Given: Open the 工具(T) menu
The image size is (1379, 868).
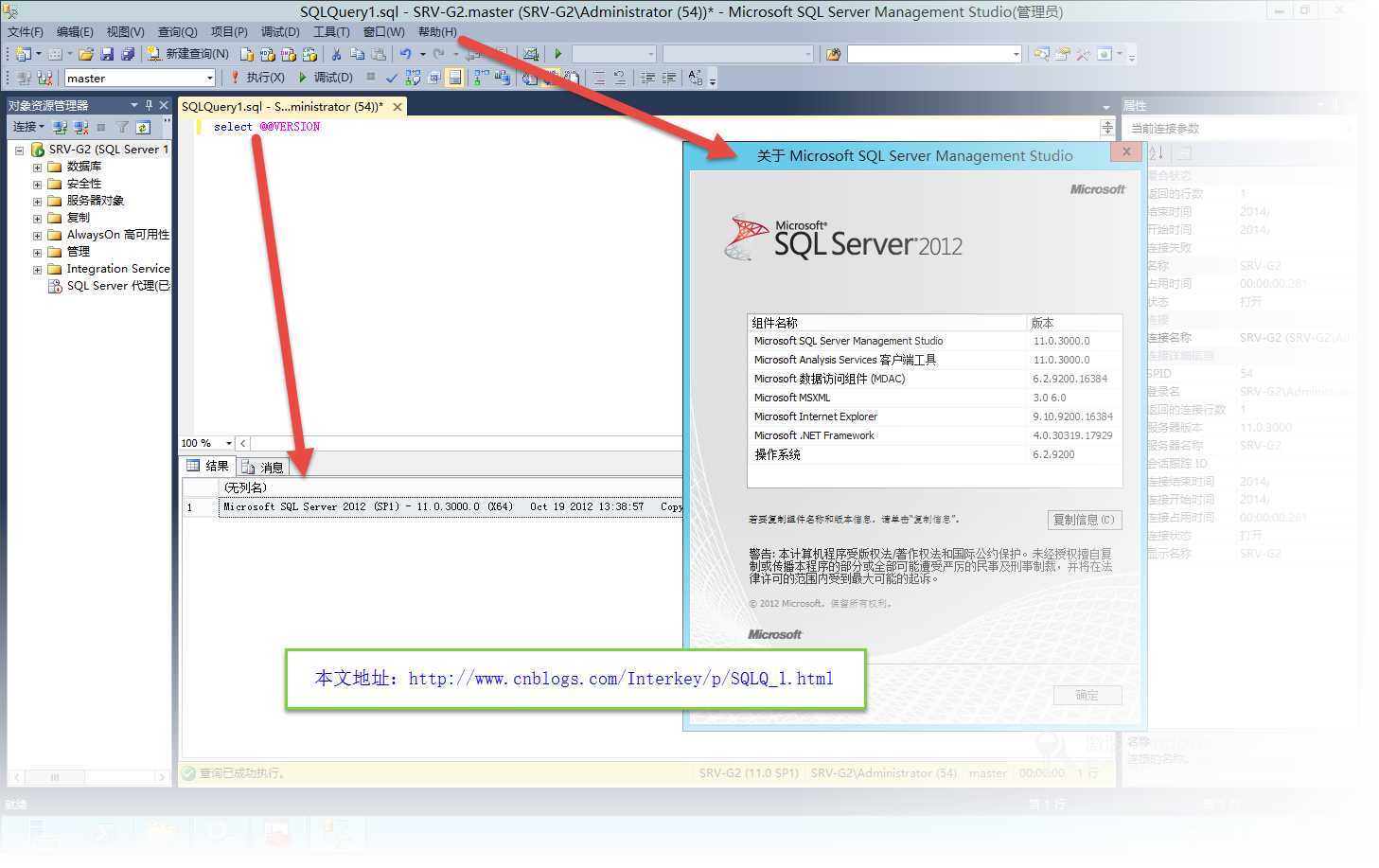Looking at the screenshot, I should pos(331,31).
